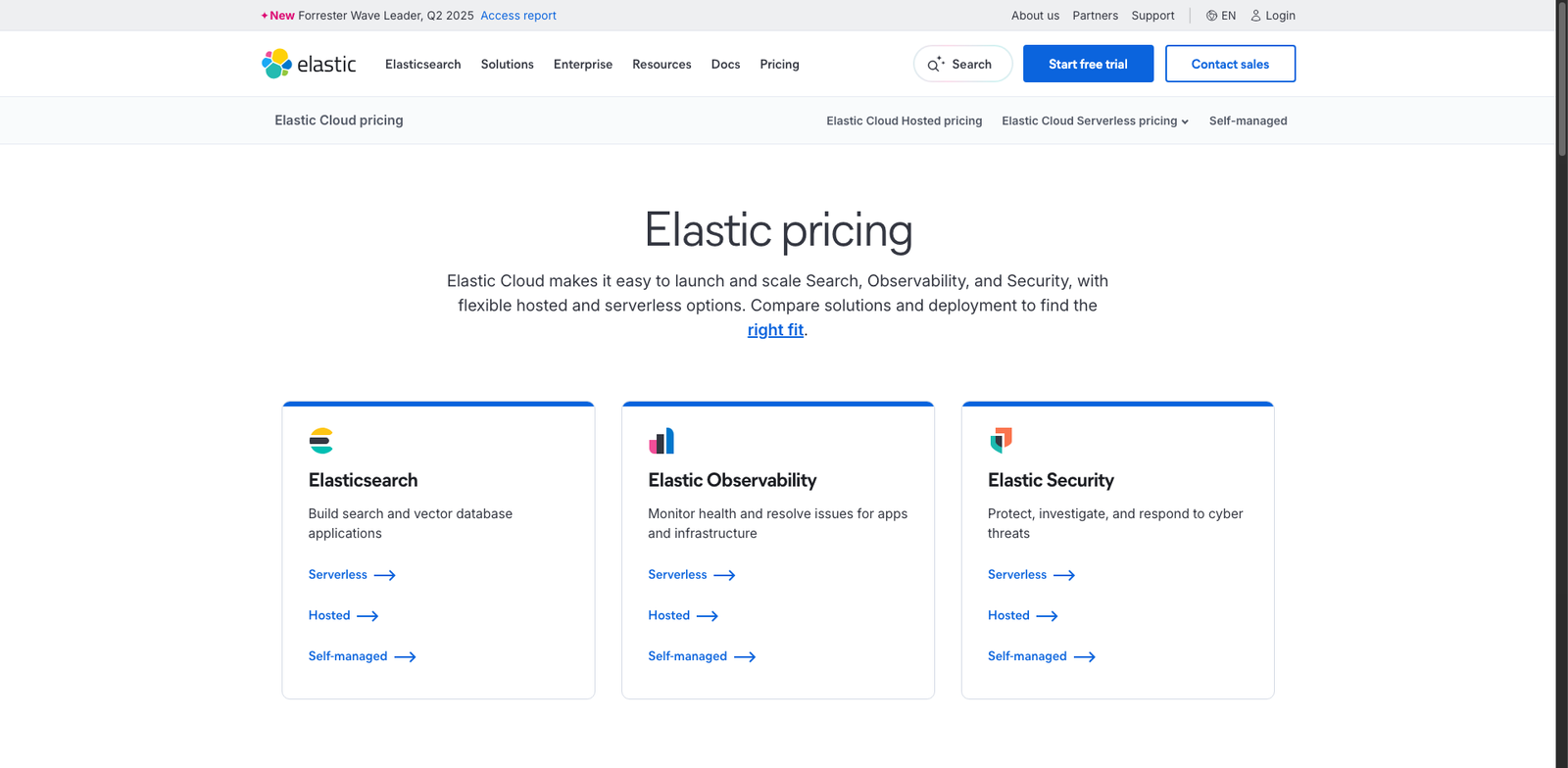Image resolution: width=1568 pixels, height=768 pixels.
Task: Go to Pricing in main navigation
Action: (779, 65)
